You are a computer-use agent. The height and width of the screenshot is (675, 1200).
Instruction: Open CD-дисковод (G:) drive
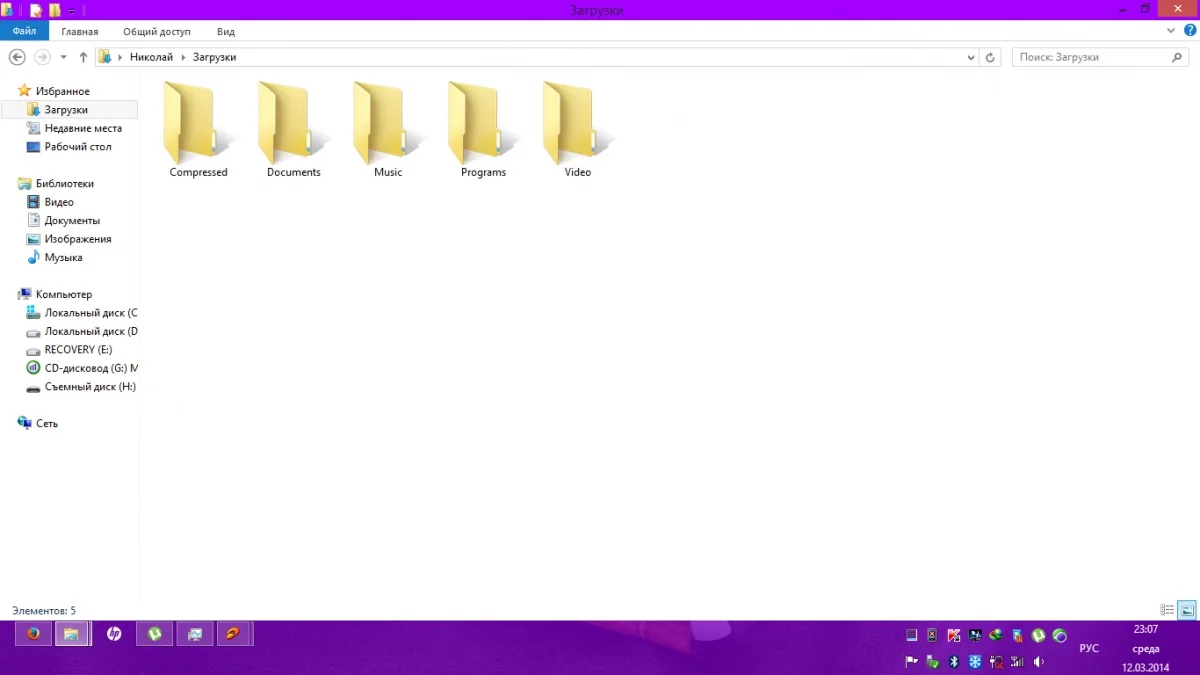tap(82, 369)
